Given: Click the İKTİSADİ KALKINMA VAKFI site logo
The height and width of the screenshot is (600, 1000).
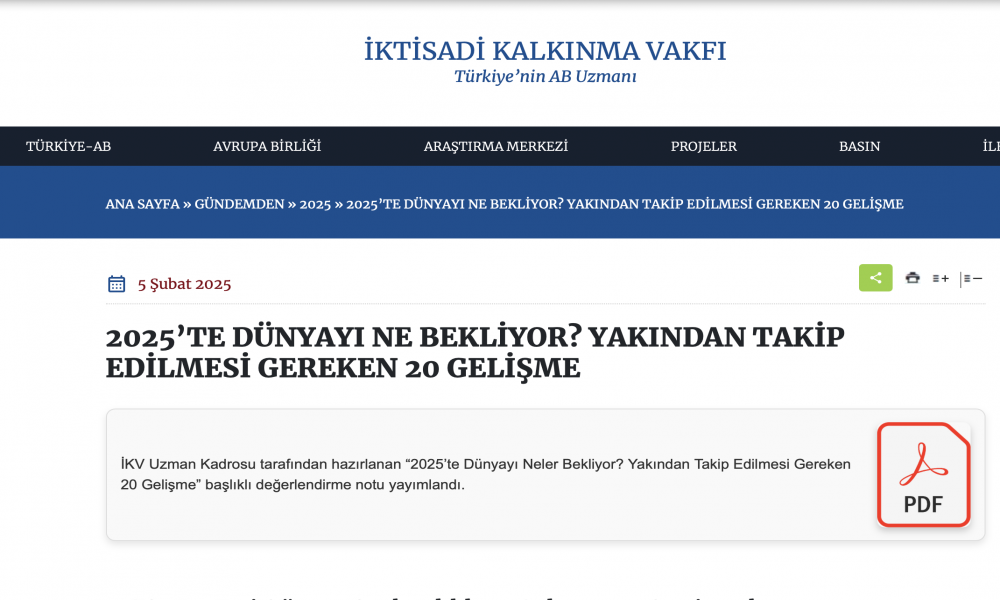Looking at the screenshot, I should 545,50.
